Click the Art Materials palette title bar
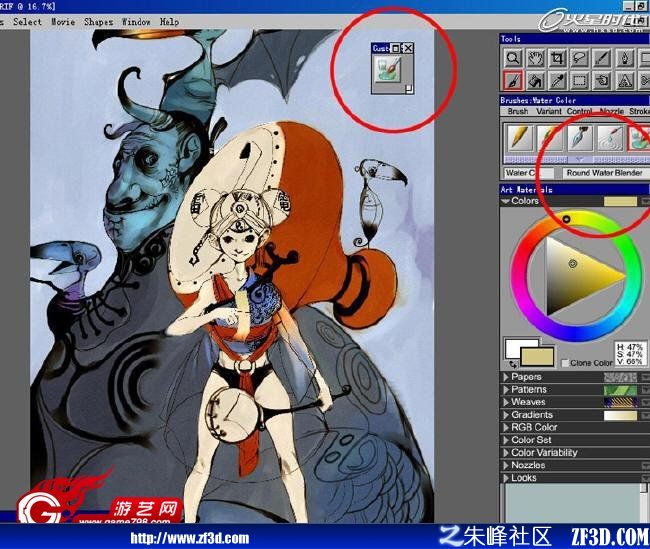The height and width of the screenshot is (549, 650). [x=575, y=189]
